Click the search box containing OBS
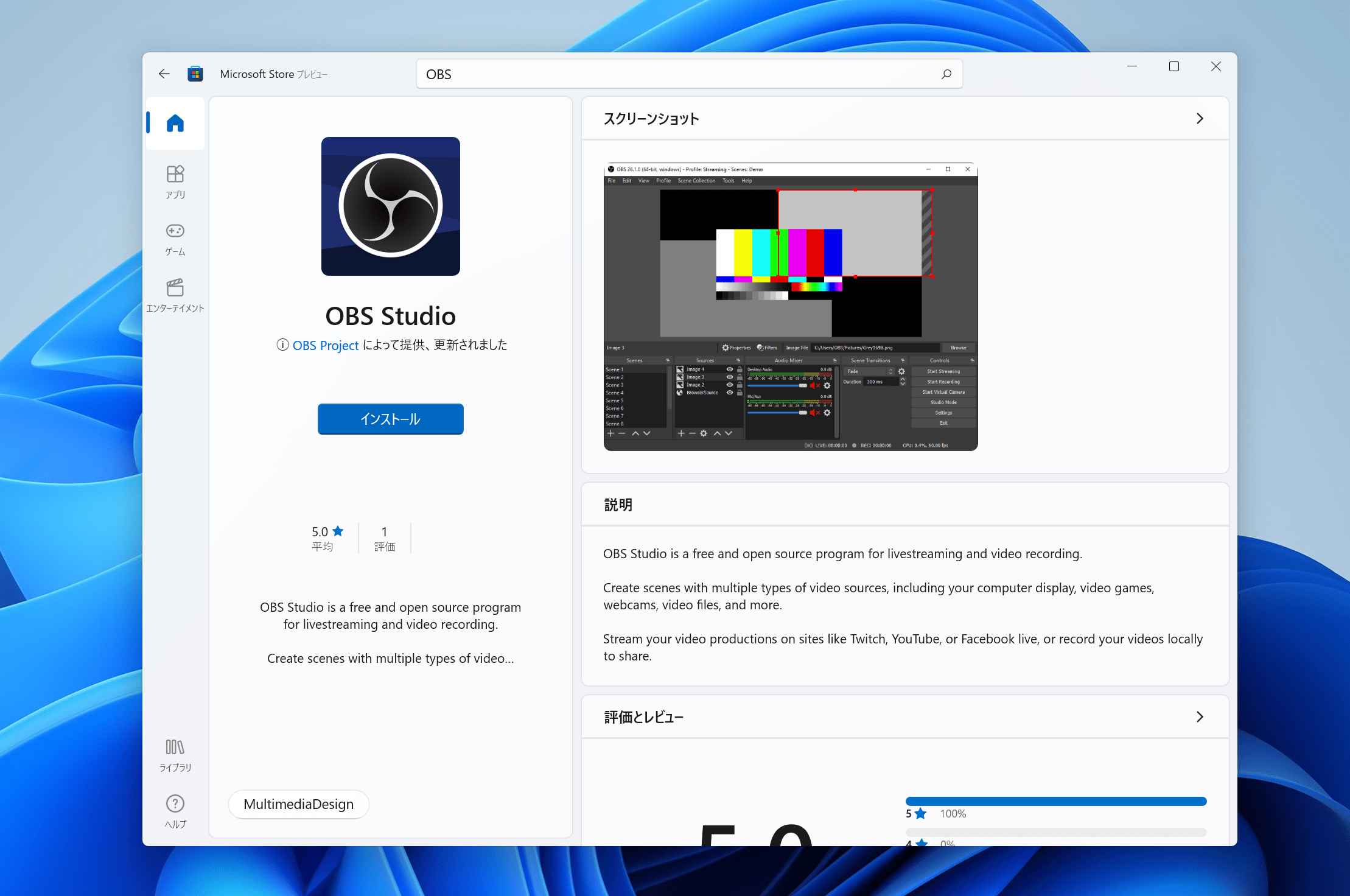Screen dimensions: 1350x896 click(x=689, y=74)
